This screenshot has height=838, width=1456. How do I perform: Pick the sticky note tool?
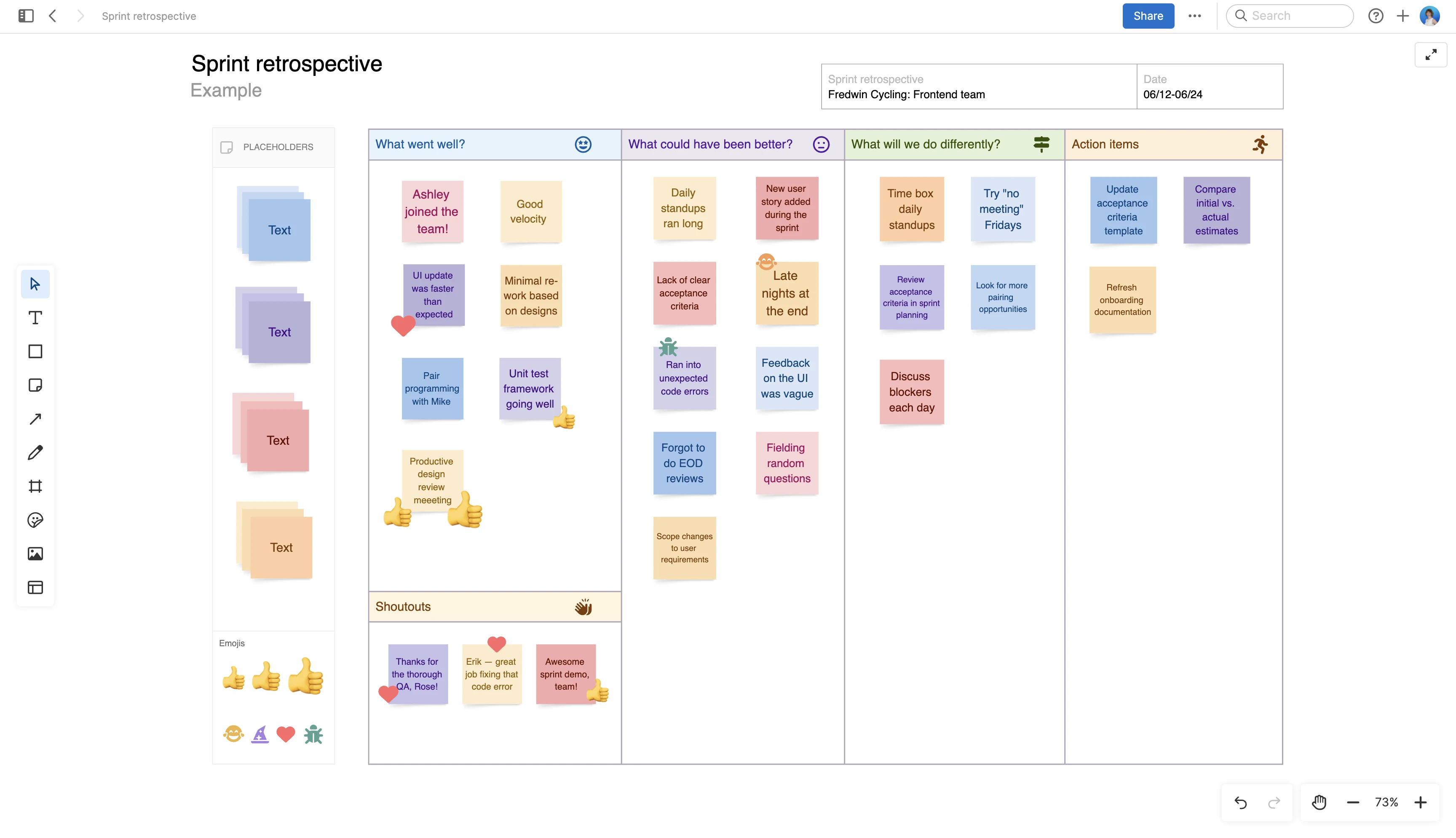(35, 385)
